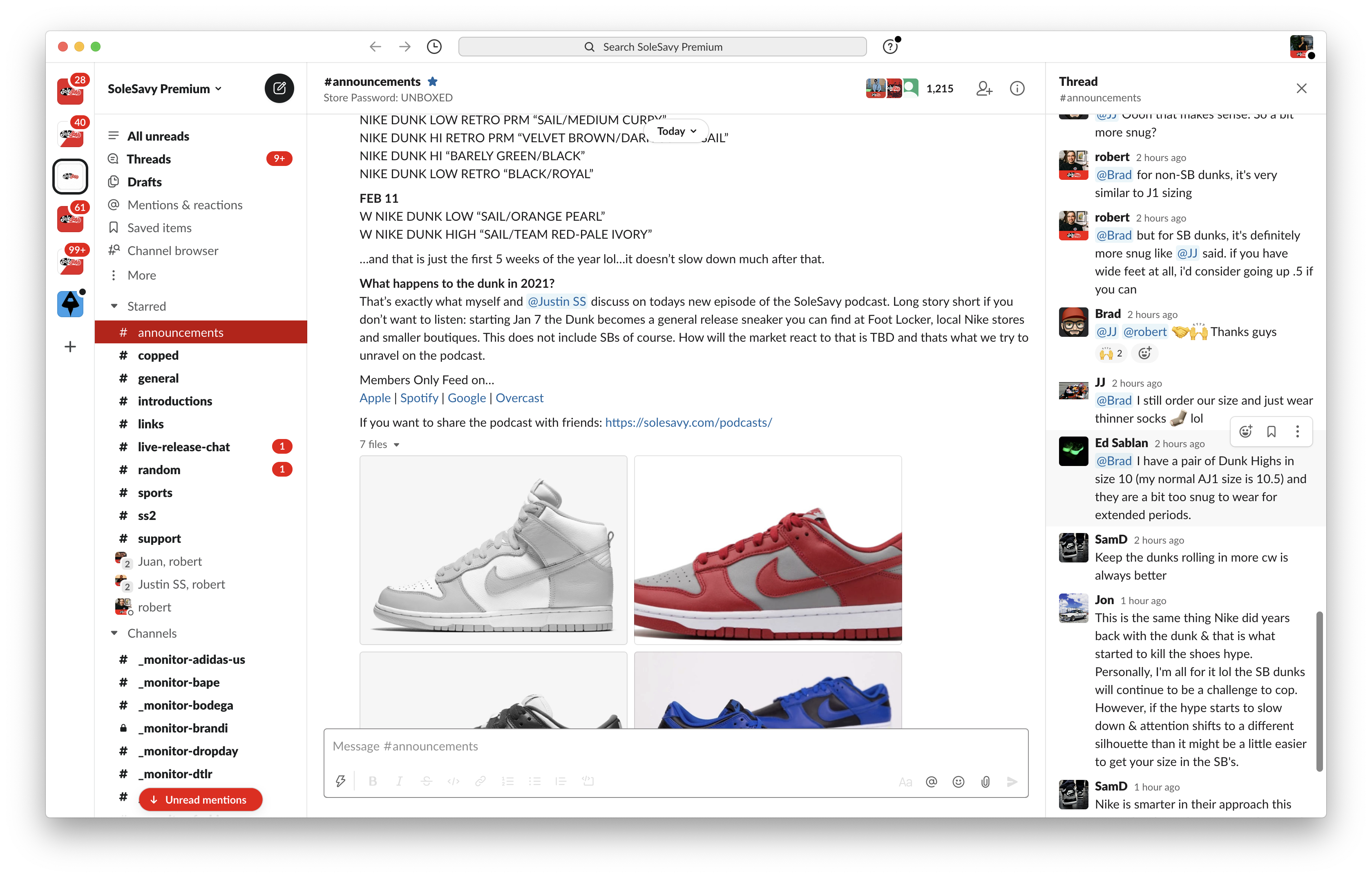Viewport: 1372px width, 878px height.
Task: Open the Spotify podcast link
Action: (x=419, y=398)
